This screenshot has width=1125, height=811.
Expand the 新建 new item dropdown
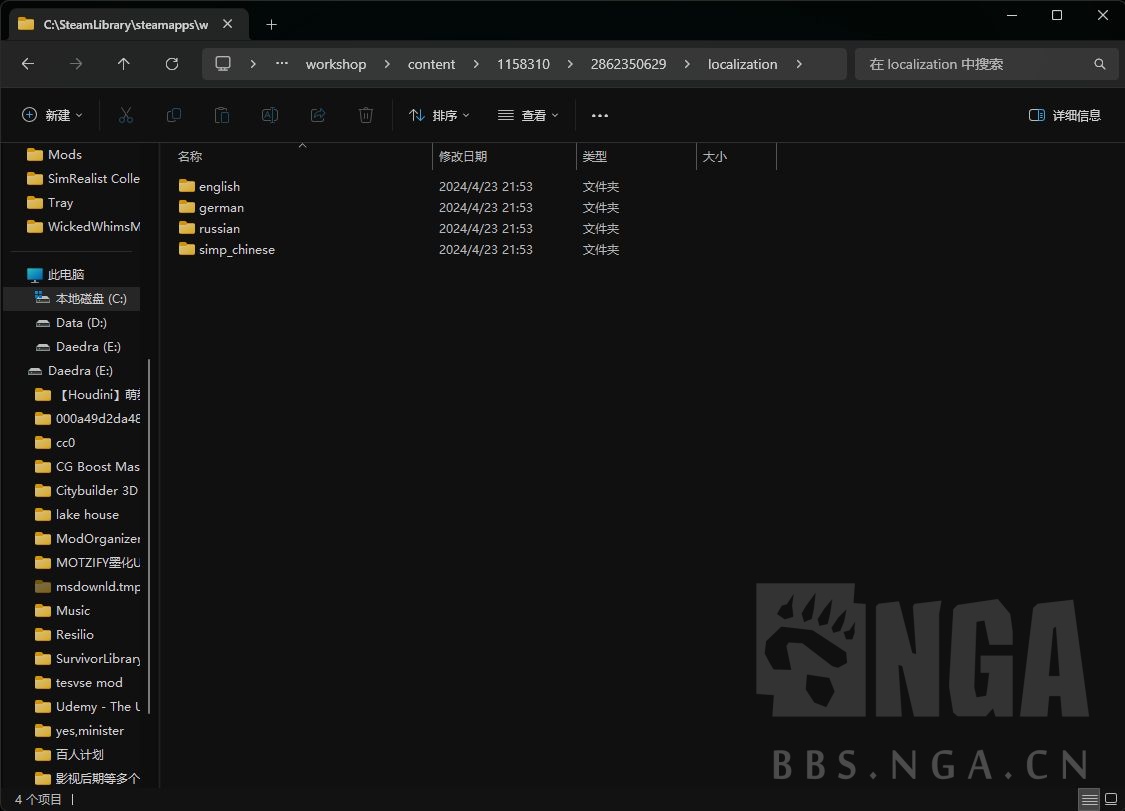click(x=52, y=115)
